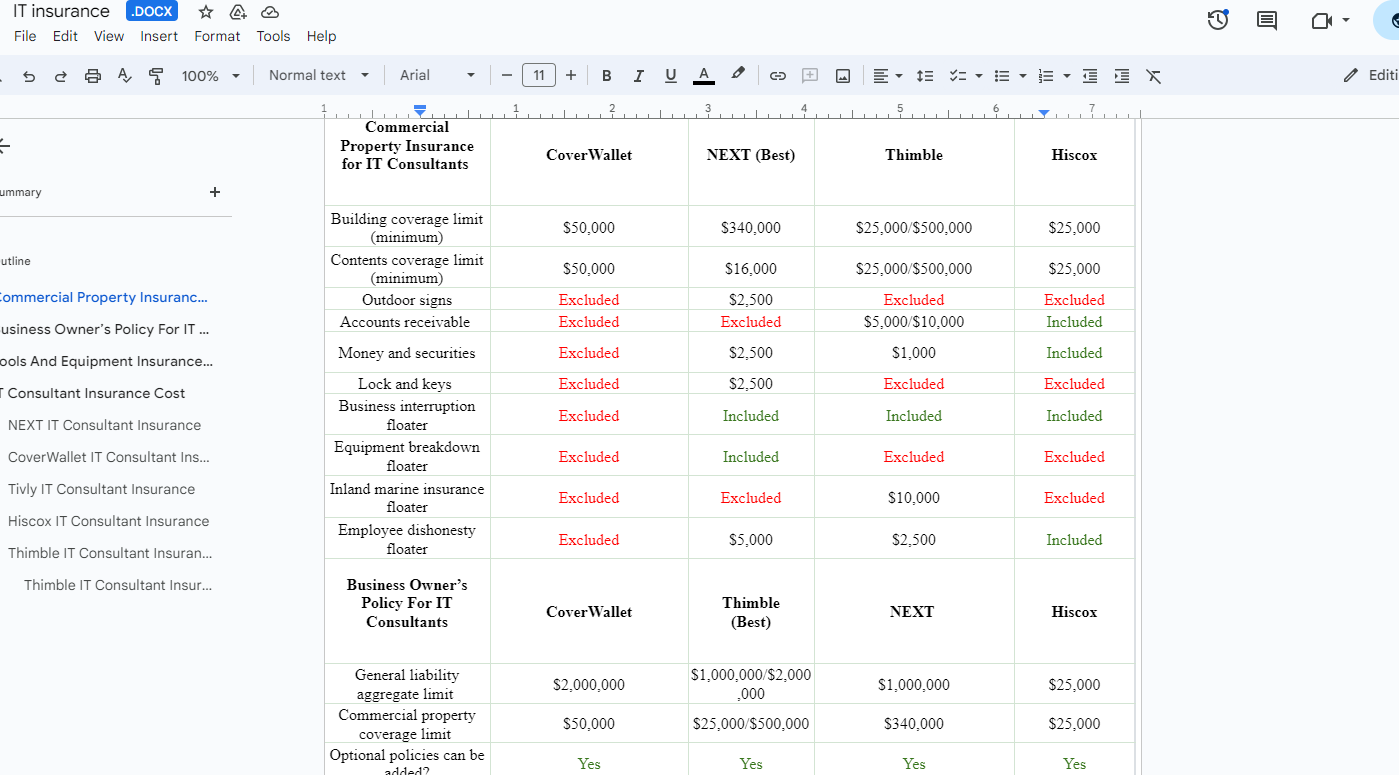Click the move-to-Drive folder icon

tap(238, 12)
